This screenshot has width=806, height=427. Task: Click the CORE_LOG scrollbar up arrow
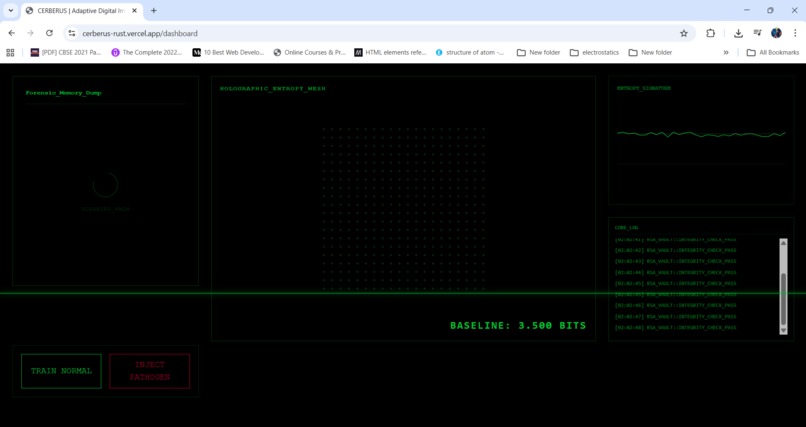pyautogui.click(x=783, y=243)
